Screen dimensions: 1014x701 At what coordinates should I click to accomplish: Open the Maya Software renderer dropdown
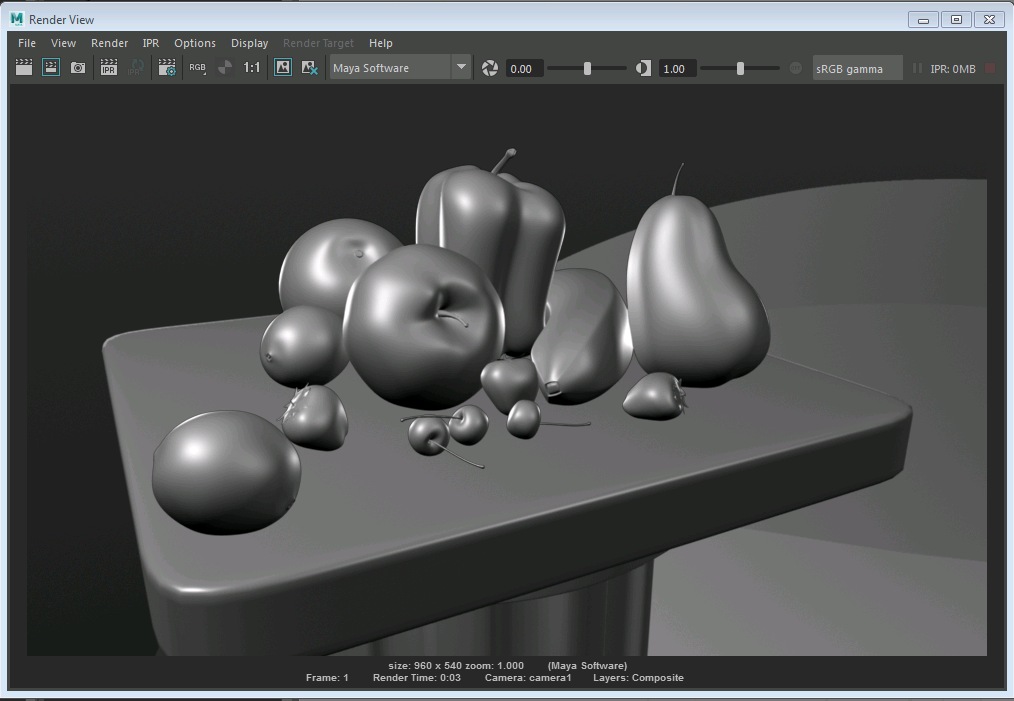click(400, 67)
